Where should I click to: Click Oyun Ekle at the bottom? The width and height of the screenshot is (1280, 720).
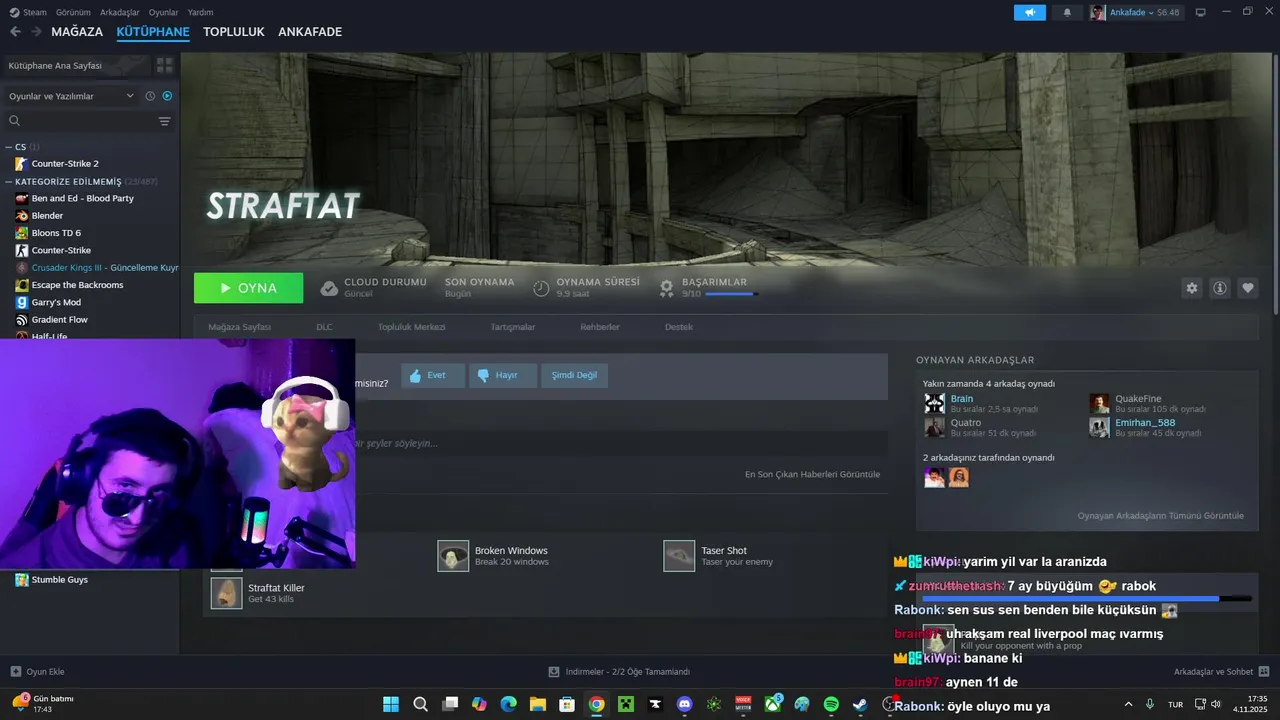pos(37,672)
